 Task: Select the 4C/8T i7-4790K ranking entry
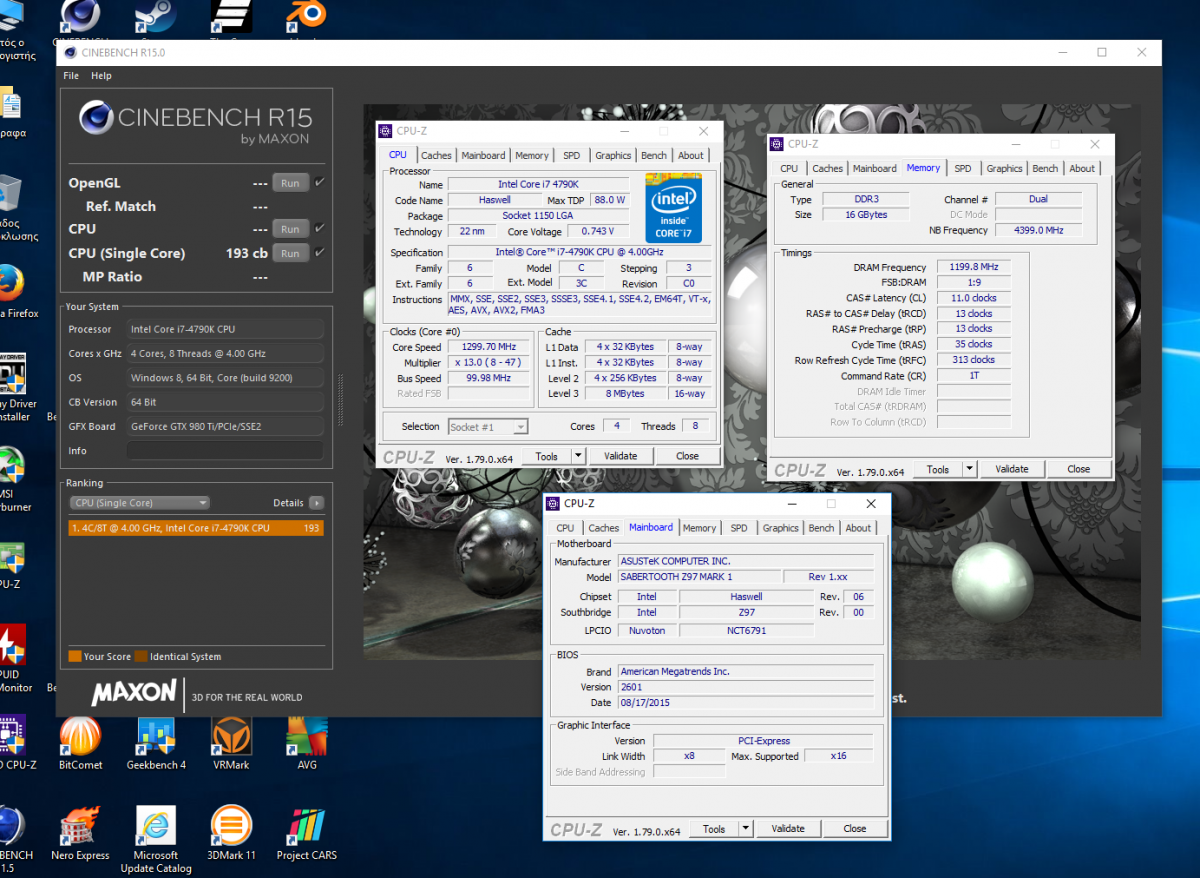point(196,528)
